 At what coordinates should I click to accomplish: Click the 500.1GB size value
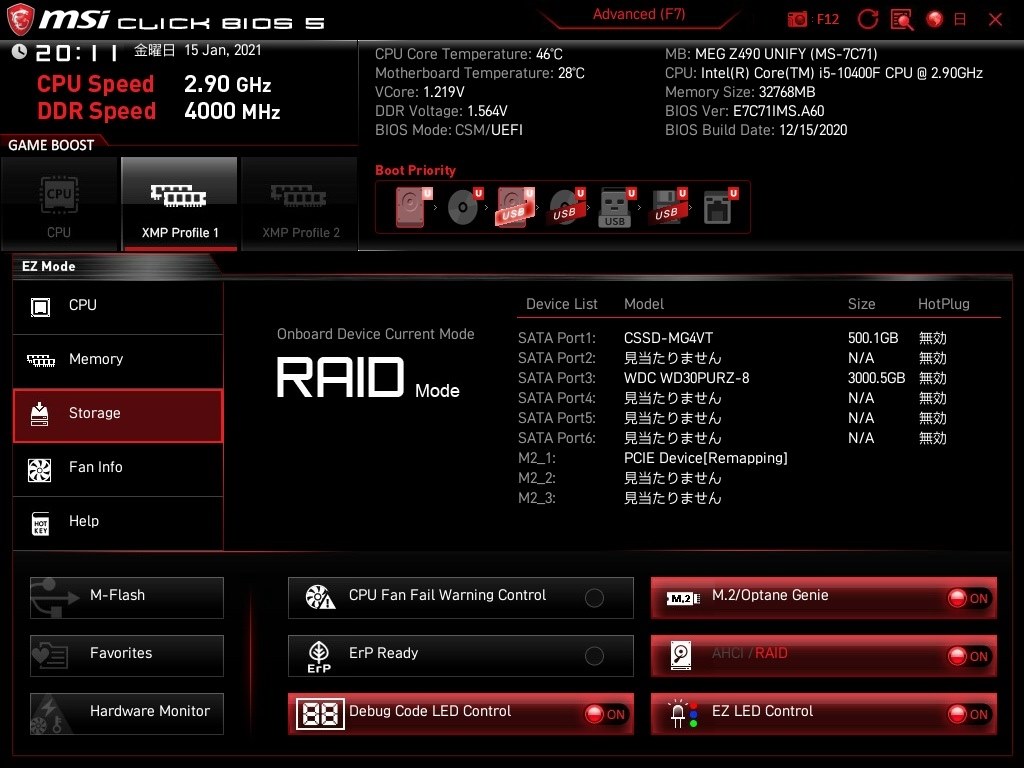[x=873, y=338]
